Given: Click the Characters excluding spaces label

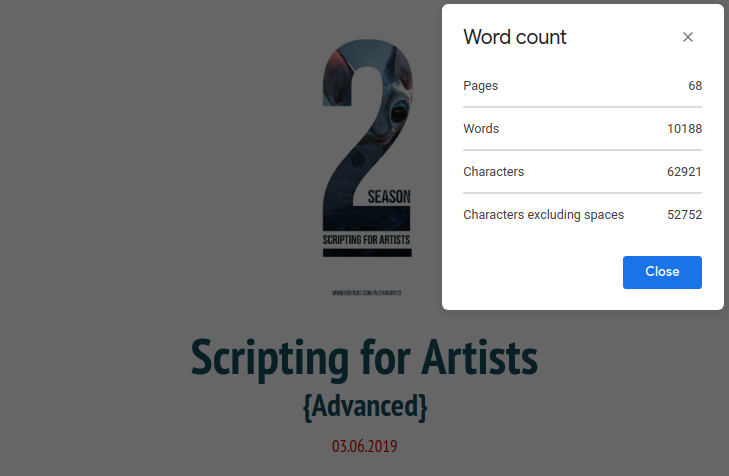Looking at the screenshot, I should coord(543,215).
